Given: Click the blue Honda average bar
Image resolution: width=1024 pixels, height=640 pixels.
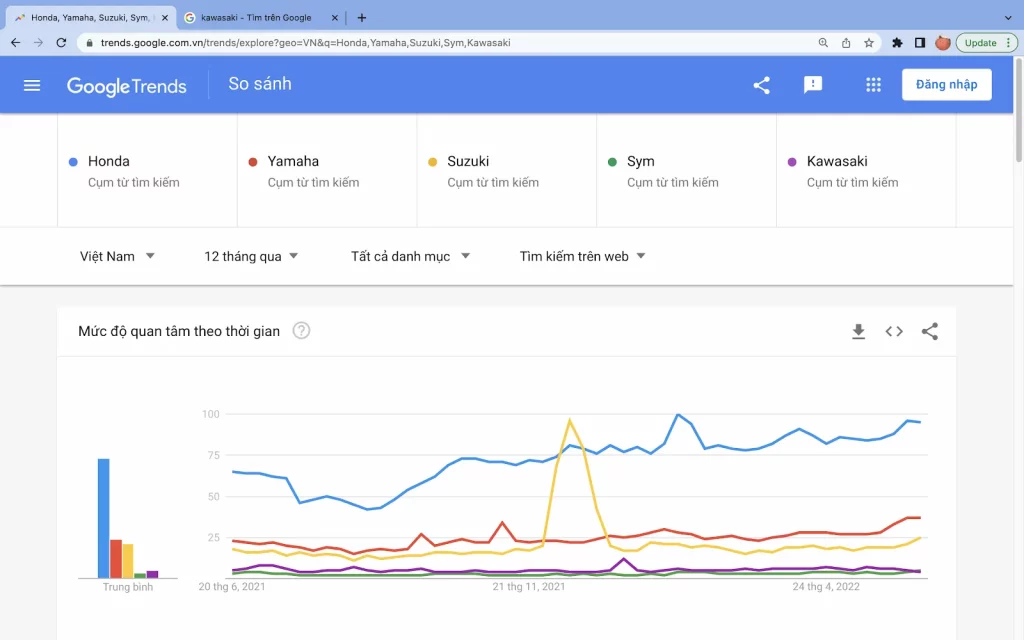Looking at the screenshot, I should click(x=104, y=519).
